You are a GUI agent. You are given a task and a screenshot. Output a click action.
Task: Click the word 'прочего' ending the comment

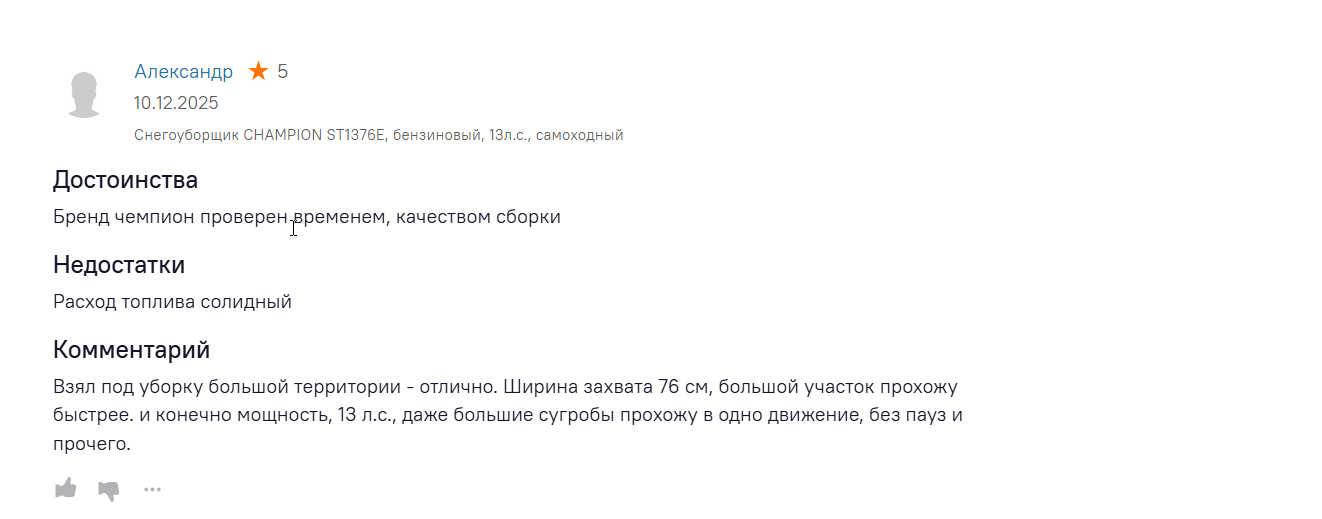coord(88,443)
